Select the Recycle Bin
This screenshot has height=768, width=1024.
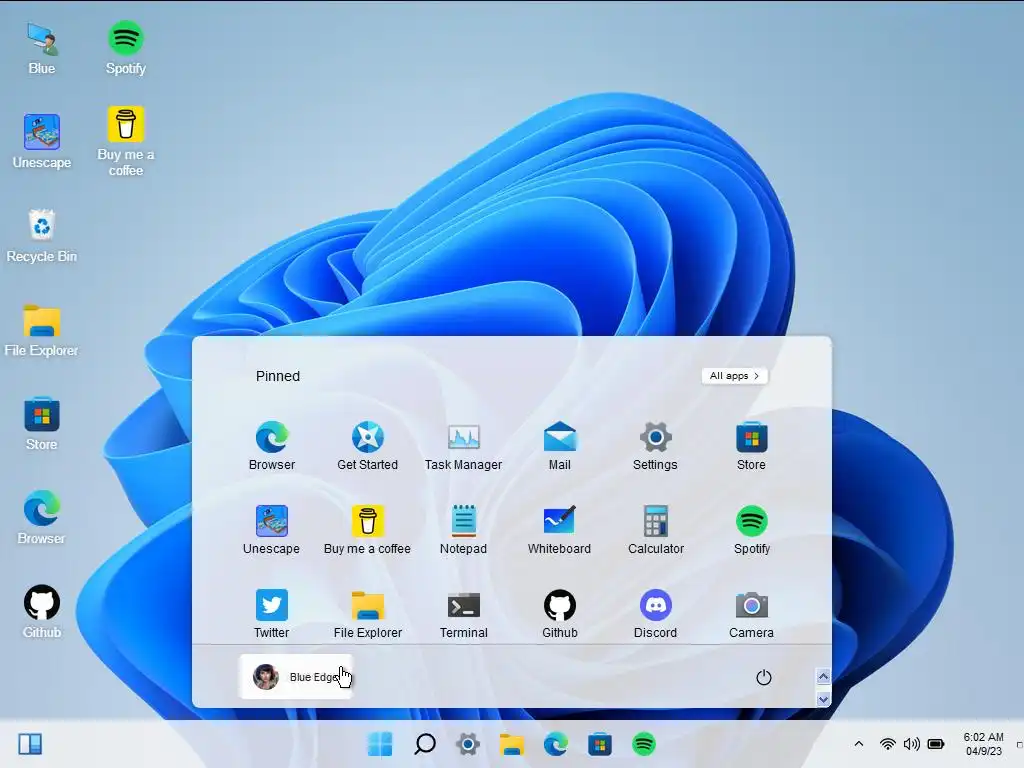pos(42,236)
